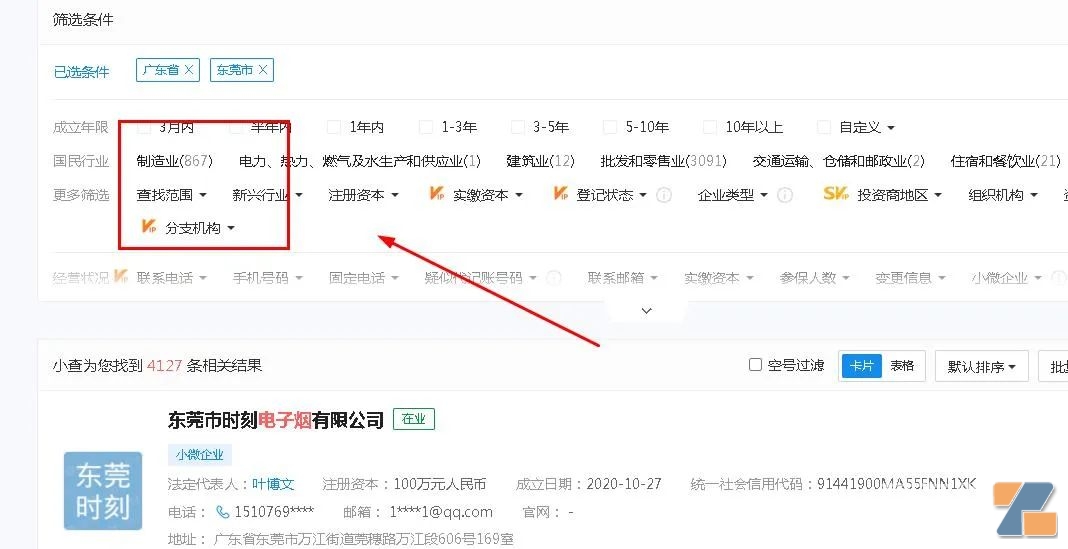Open the 联系邮箱 filter dropdown
This screenshot has height=549, width=1068.
623,278
